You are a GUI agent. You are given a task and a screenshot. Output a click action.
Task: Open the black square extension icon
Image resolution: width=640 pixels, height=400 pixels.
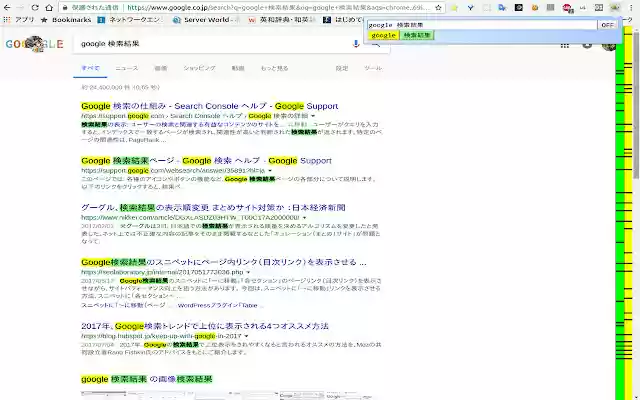518,8
